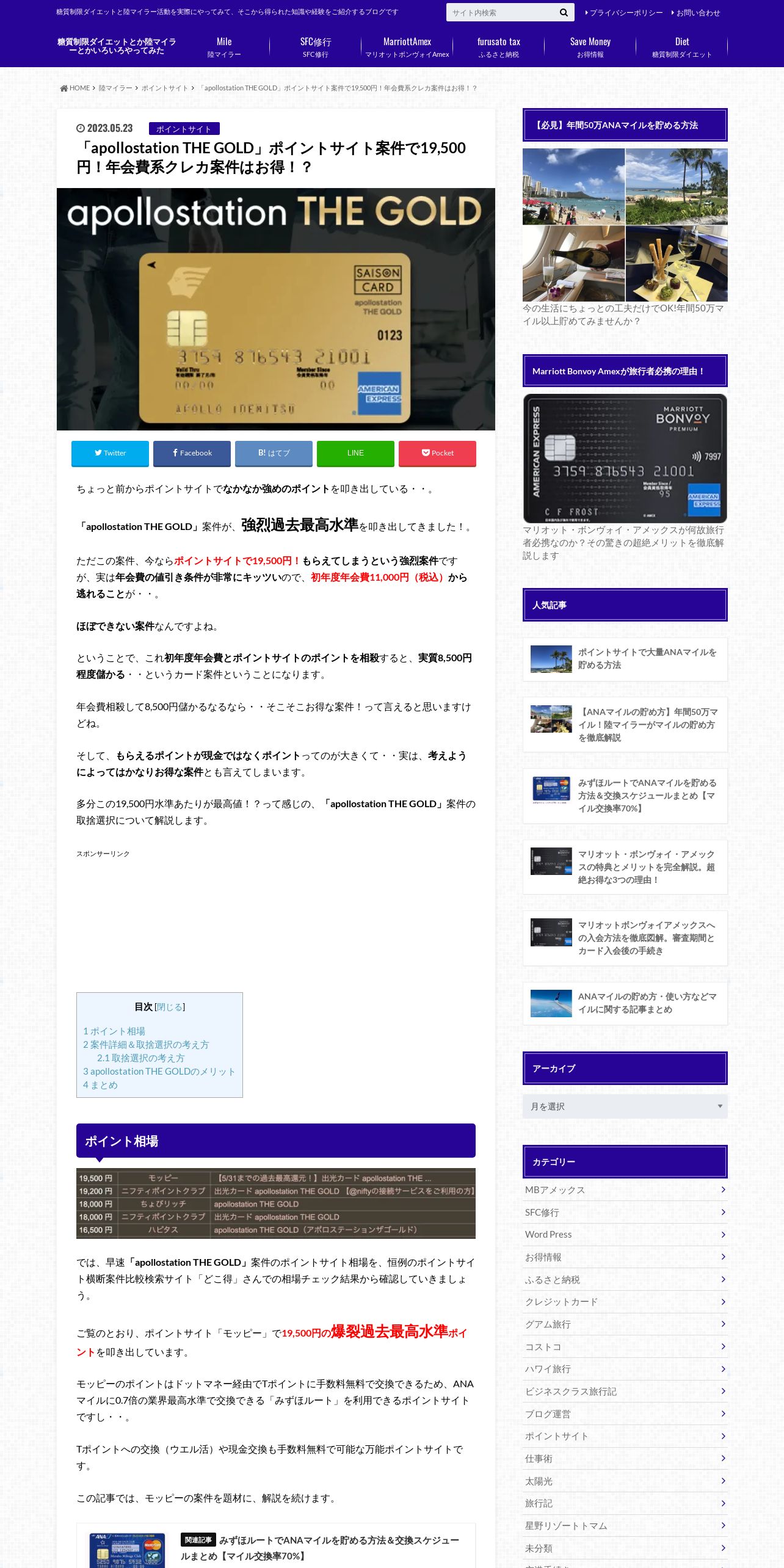Expand グアム旅行 category chevron
The height and width of the screenshot is (1568, 784).
click(723, 1324)
